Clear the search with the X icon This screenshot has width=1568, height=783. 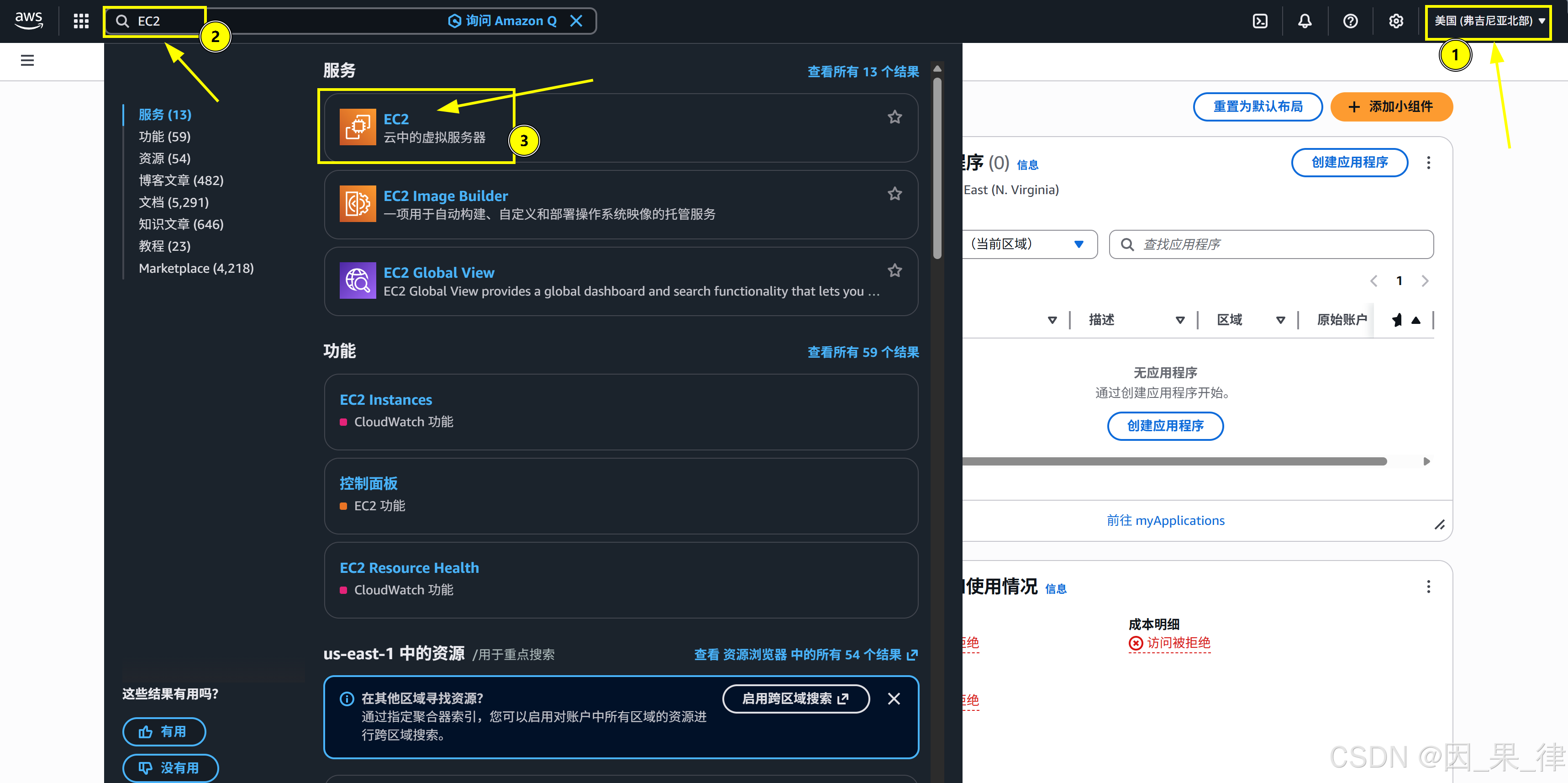click(576, 21)
